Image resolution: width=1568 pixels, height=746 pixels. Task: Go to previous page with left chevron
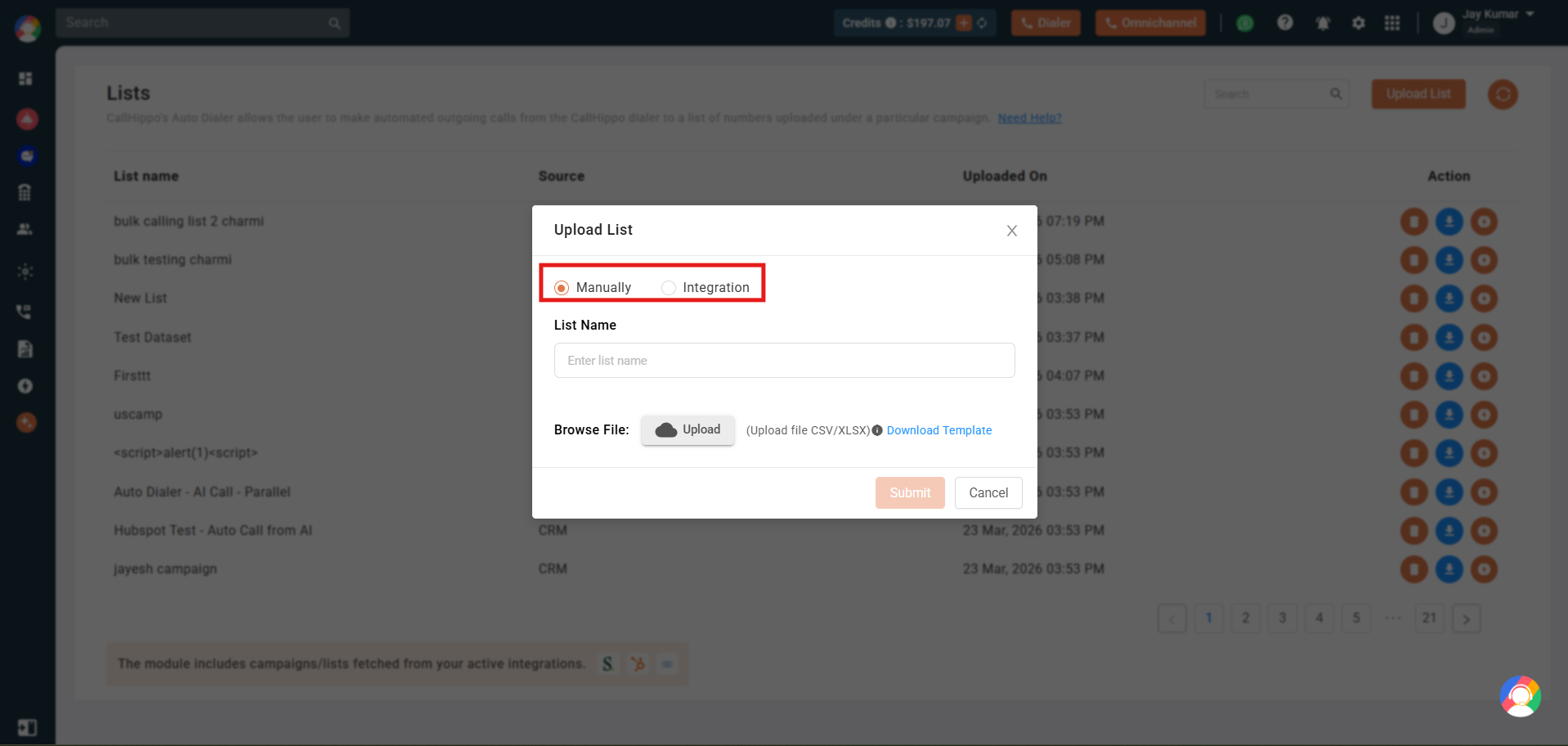point(1172,618)
